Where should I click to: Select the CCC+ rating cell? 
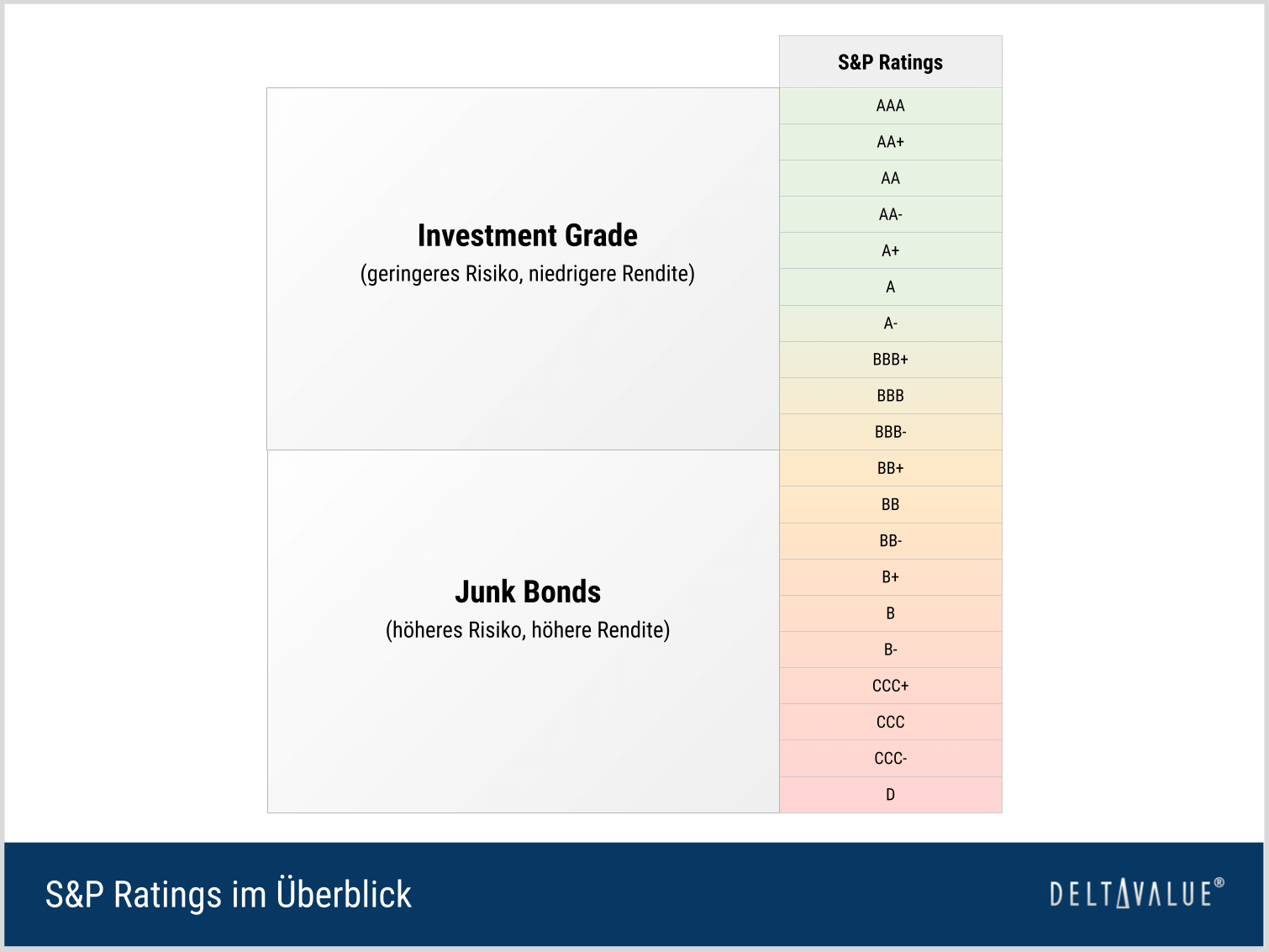pyautogui.click(x=891, y=686)
